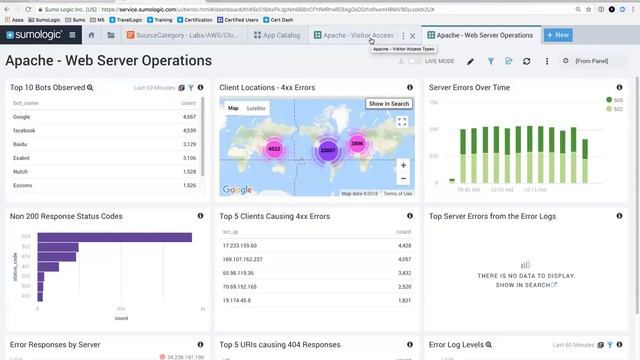Show info for Client Locations 4xx Errors

410,87
